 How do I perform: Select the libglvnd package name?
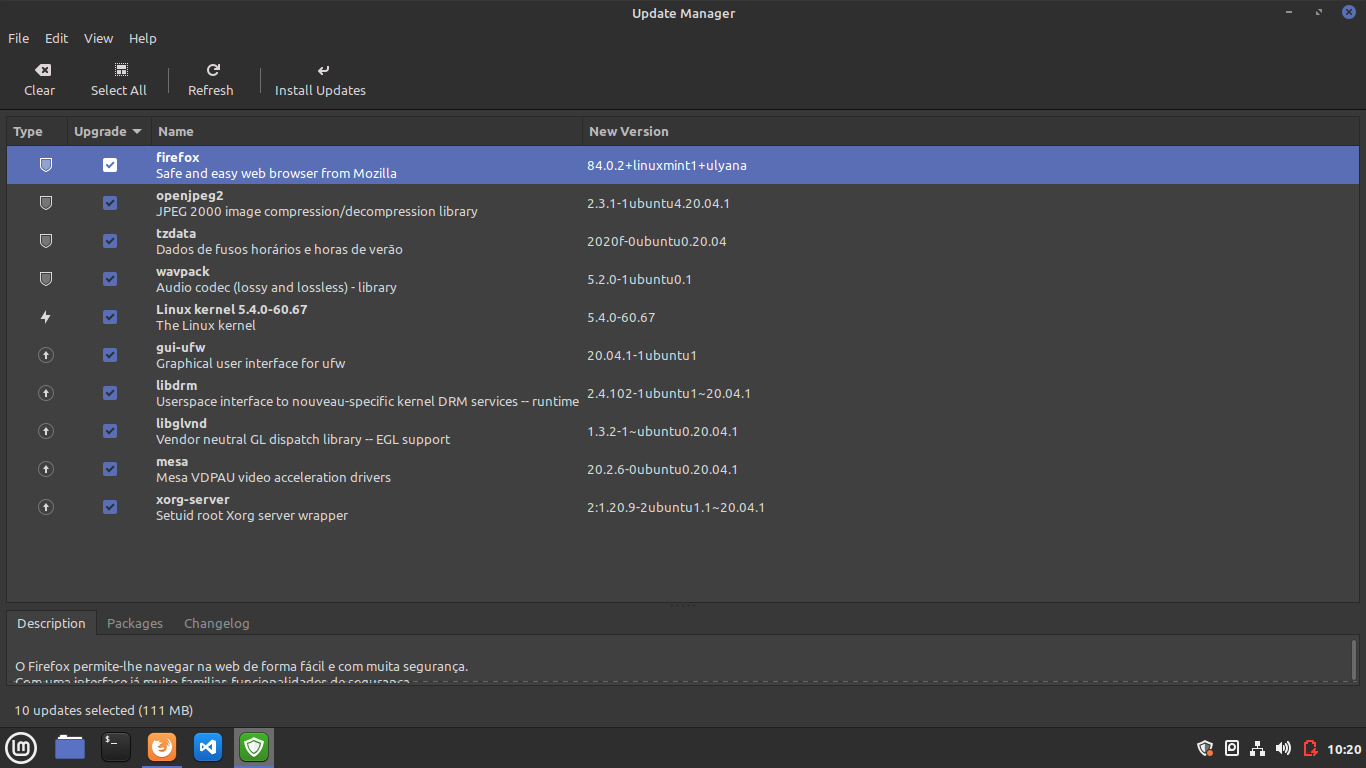[181, 423]
